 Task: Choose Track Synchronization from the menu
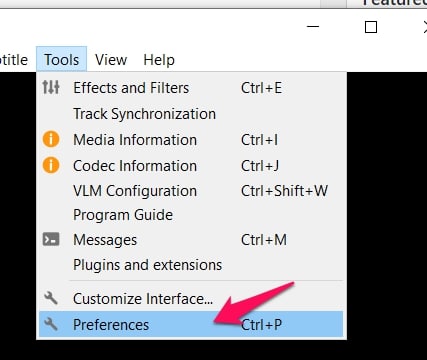(x=191, y=114)
